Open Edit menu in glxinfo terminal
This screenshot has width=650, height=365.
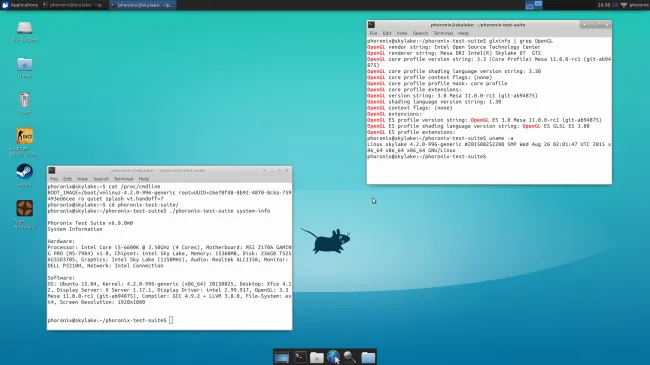click(x=387, y=33)
